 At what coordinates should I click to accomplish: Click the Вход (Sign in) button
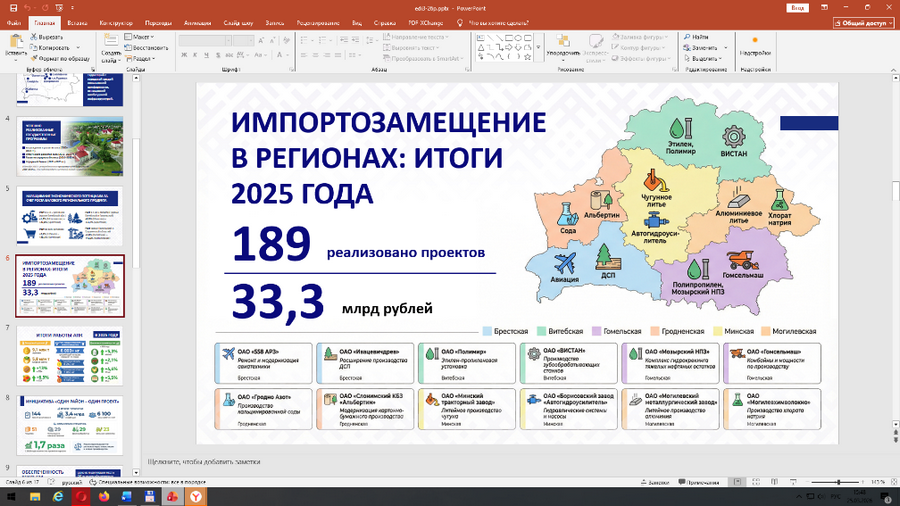click(x=798, y=7)
